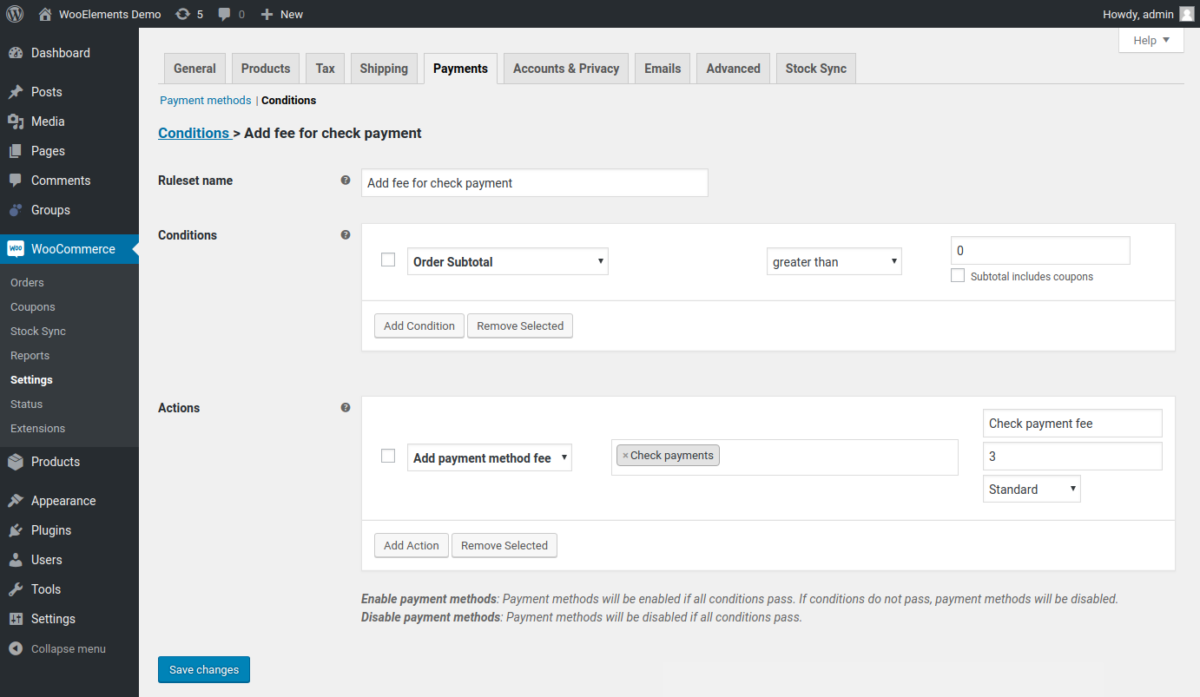Enable Subtotal includes coupons

pos(957,275)
